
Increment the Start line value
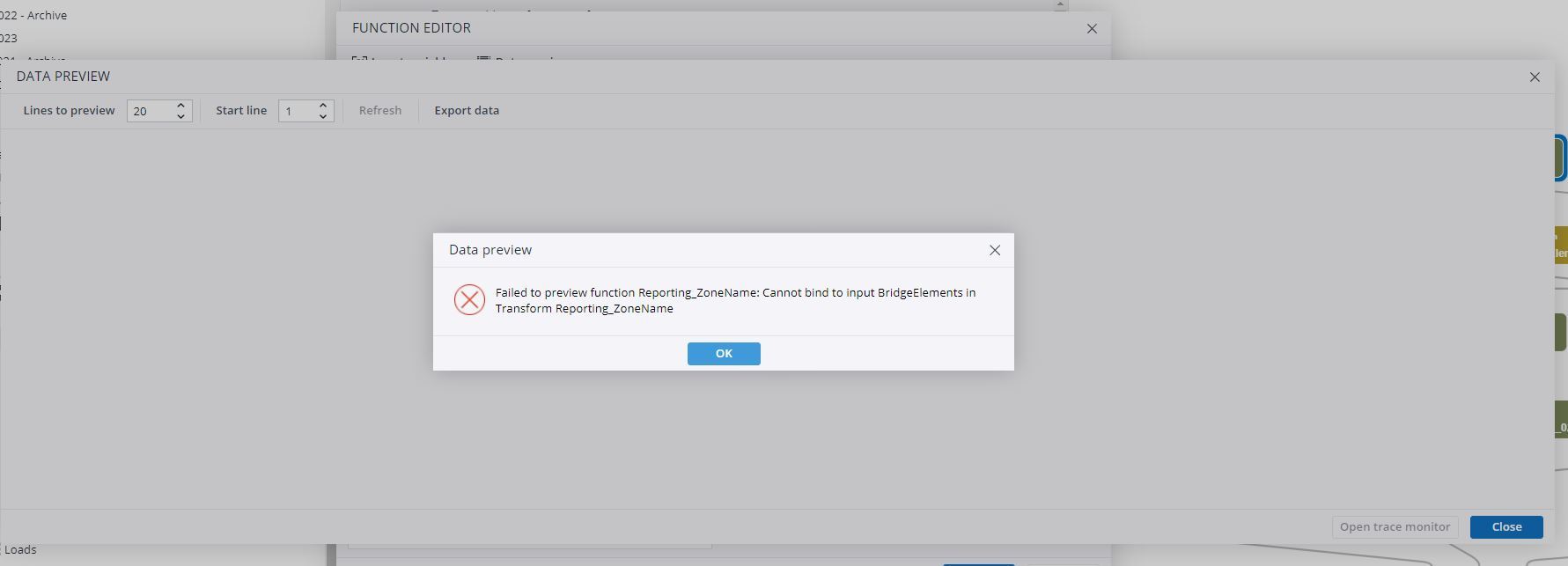pos(323,105)
